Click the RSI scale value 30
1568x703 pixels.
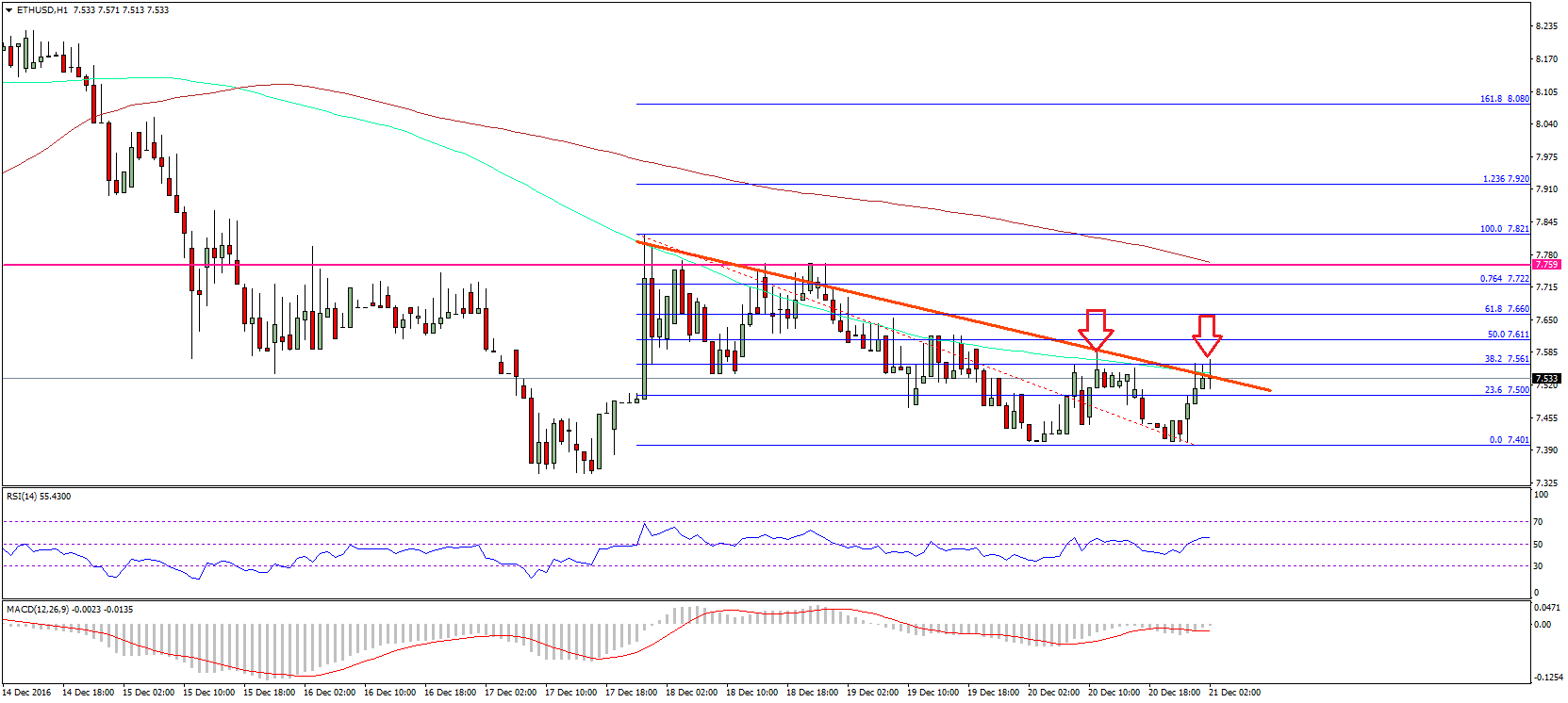coord(1539,566)
